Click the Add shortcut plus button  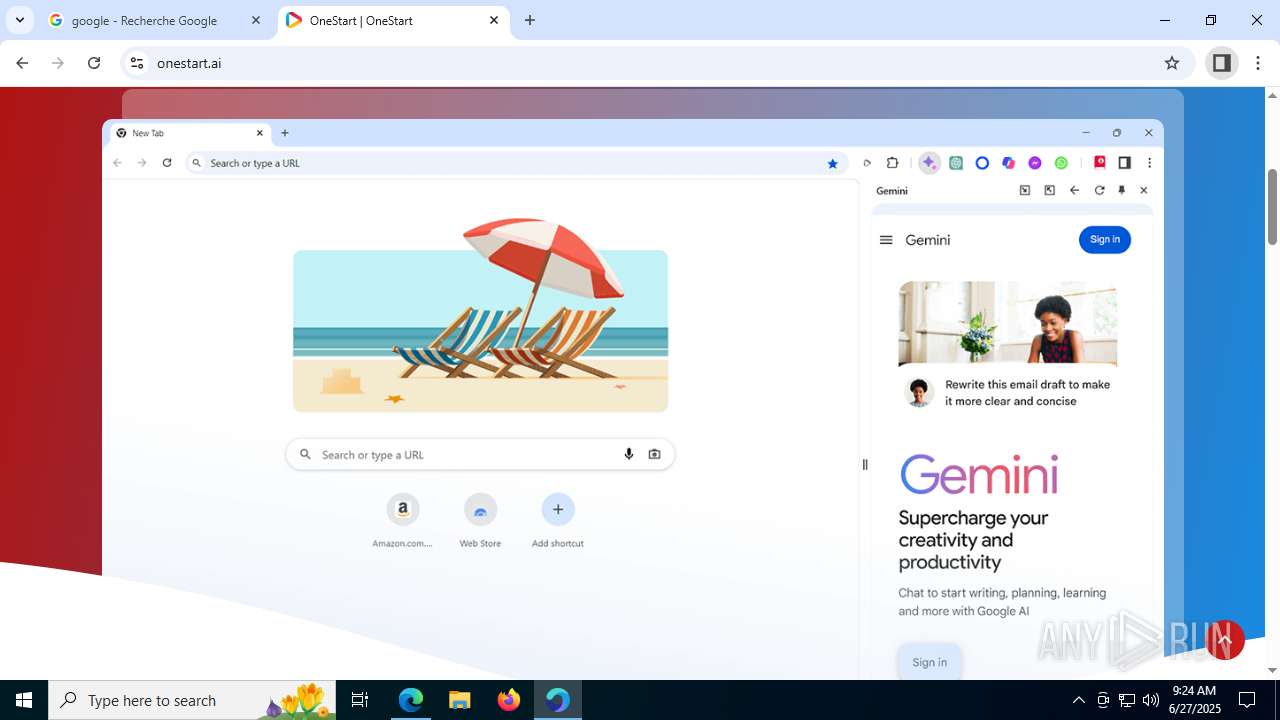pos(558,509)
